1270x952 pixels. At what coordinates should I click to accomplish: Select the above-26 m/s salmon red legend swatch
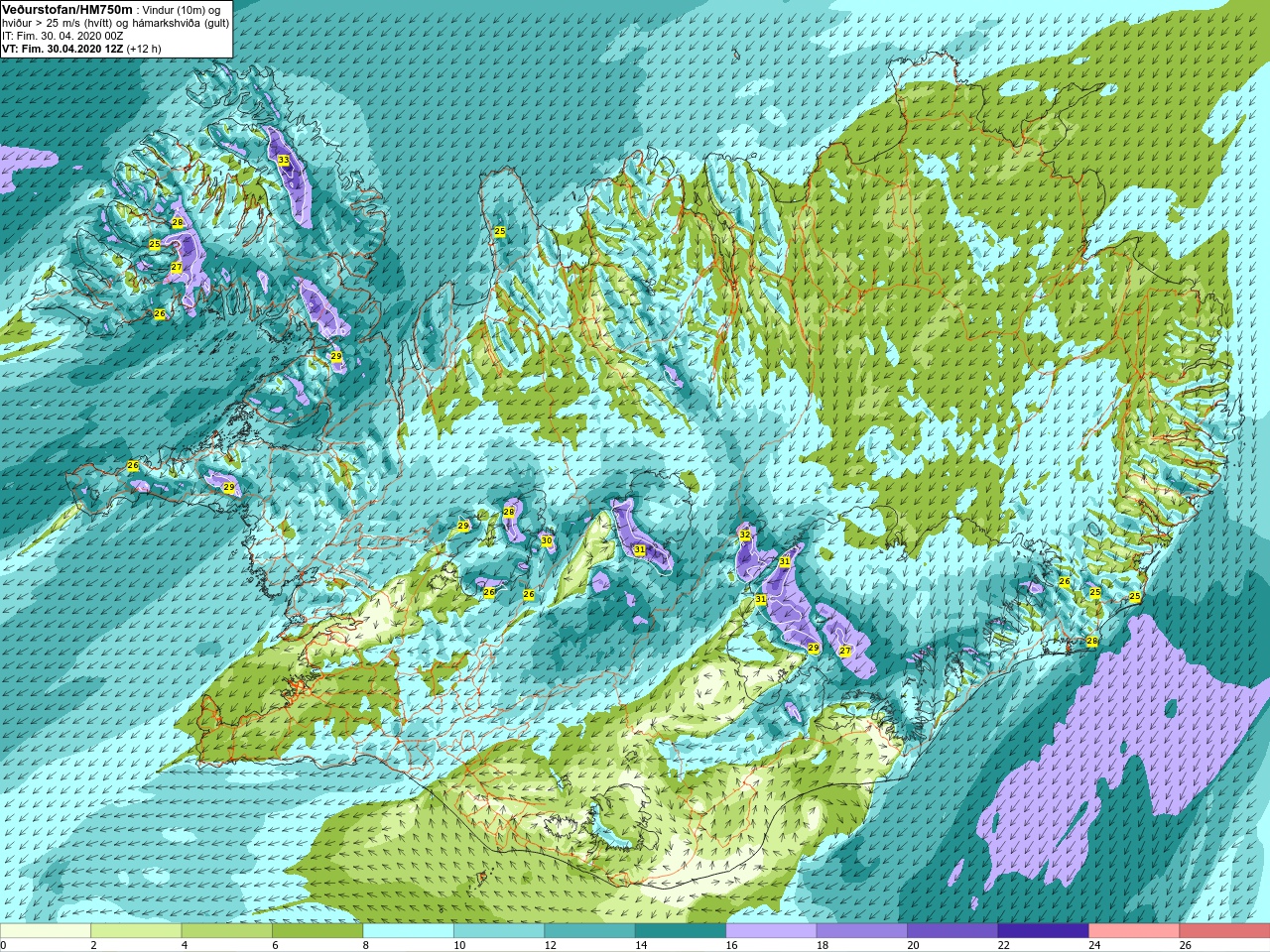(x=1224, y=931)
